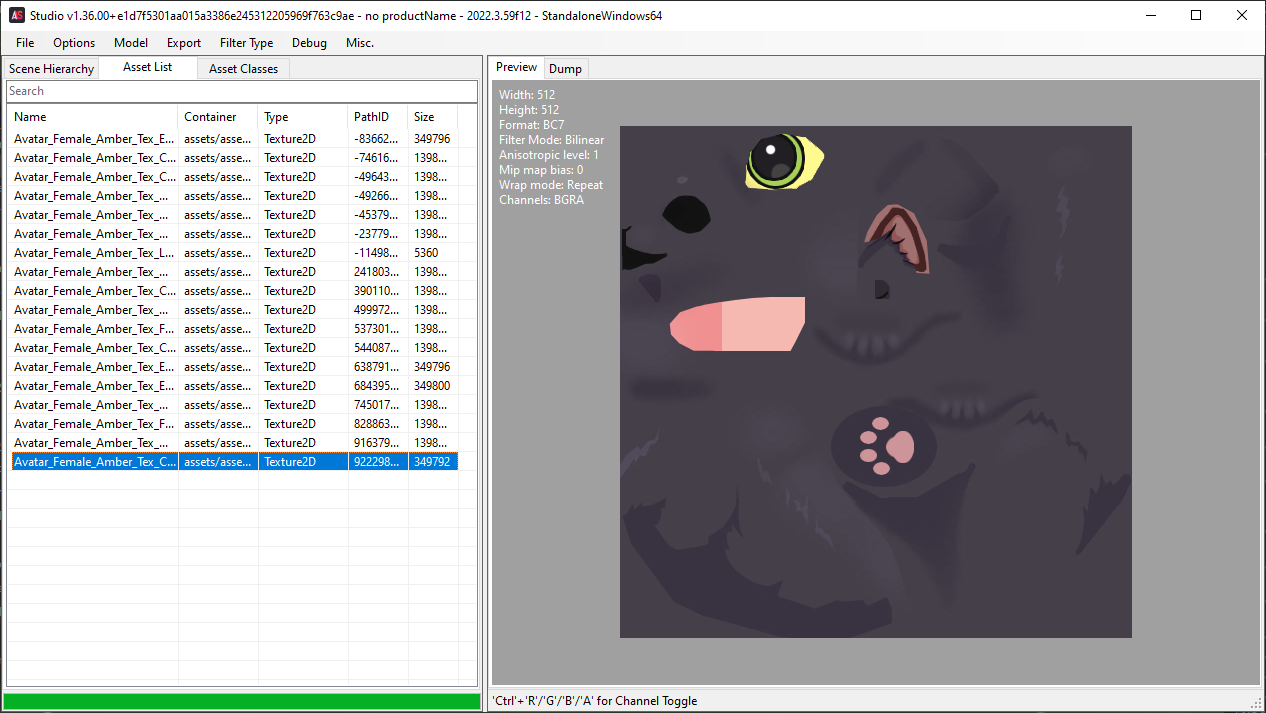Open the Debug menu
1266x713 pixels.
309,43
